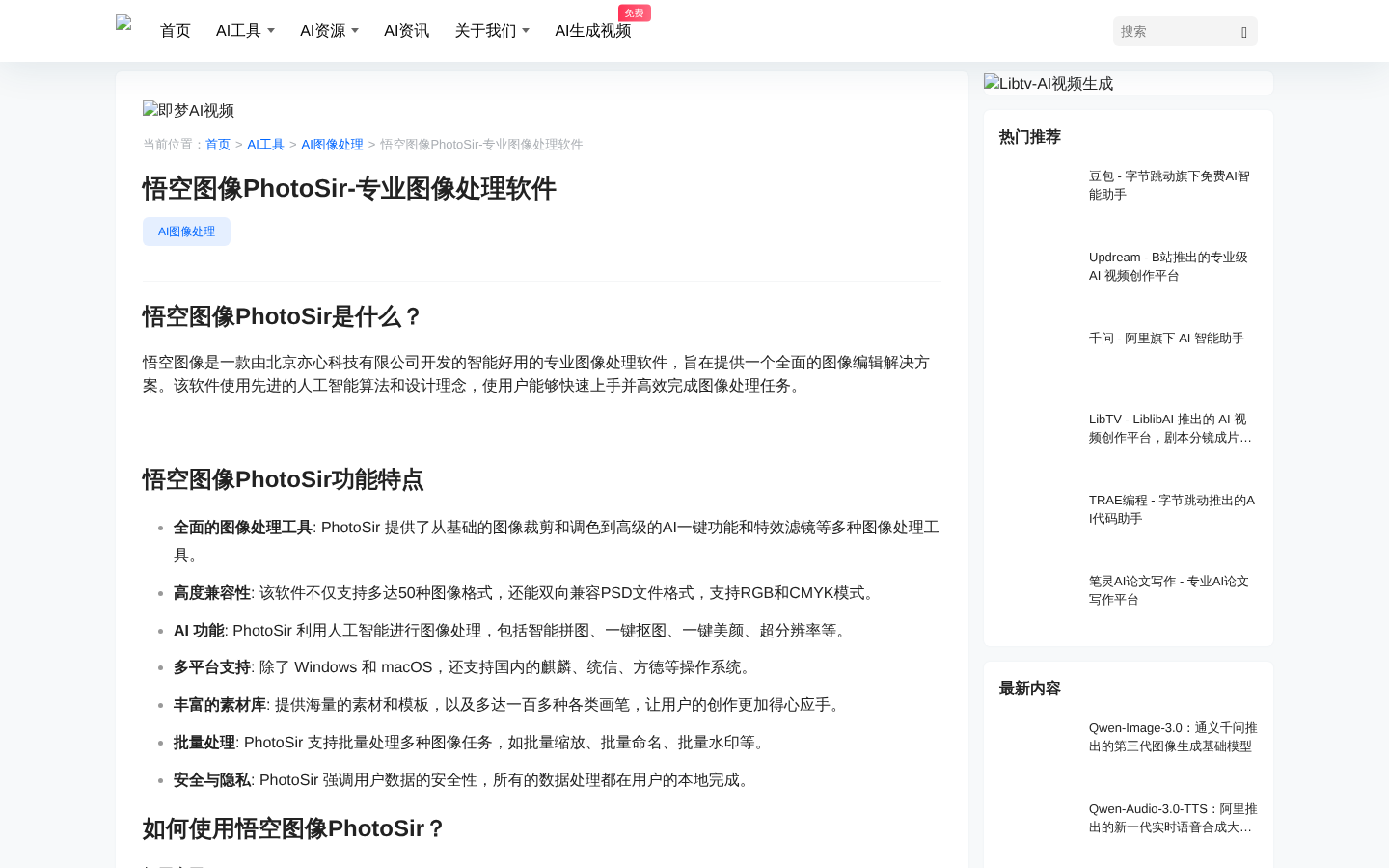
Task: Click thumbnail beside TRAE编程 recommendation
Action: (x=1038, y=517)
